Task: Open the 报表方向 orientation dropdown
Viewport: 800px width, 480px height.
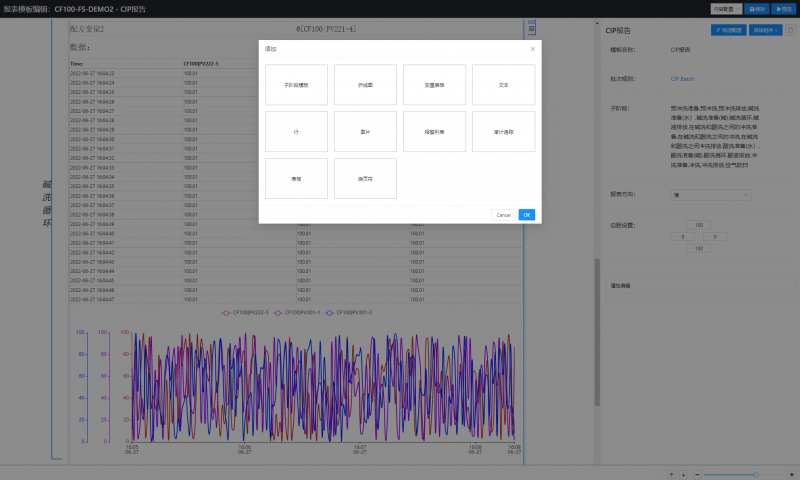Action: pos(709,195)
